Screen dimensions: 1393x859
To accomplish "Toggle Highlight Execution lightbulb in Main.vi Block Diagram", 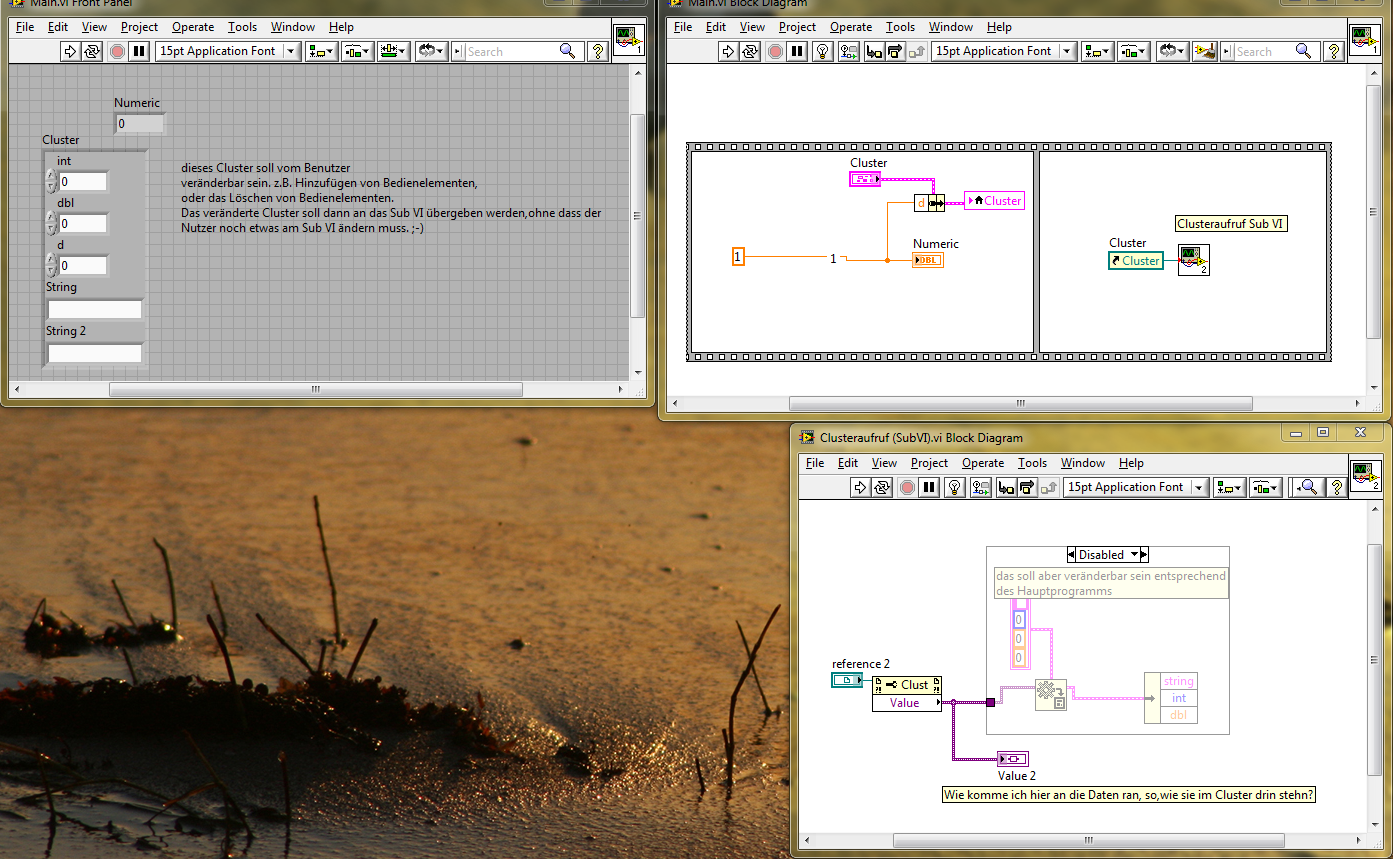I will 823,51.
